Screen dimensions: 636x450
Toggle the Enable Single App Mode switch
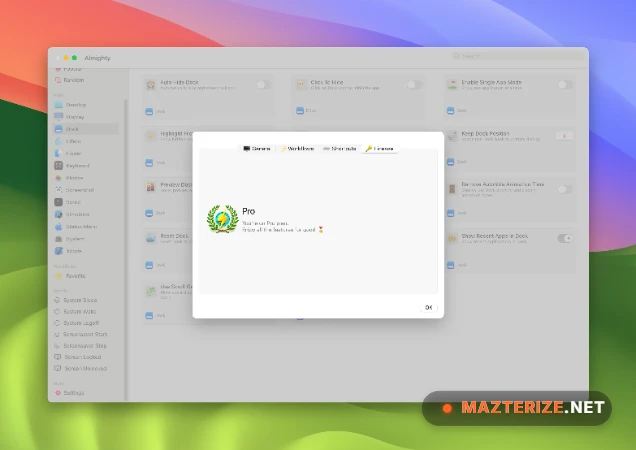(x=565, y=84)
